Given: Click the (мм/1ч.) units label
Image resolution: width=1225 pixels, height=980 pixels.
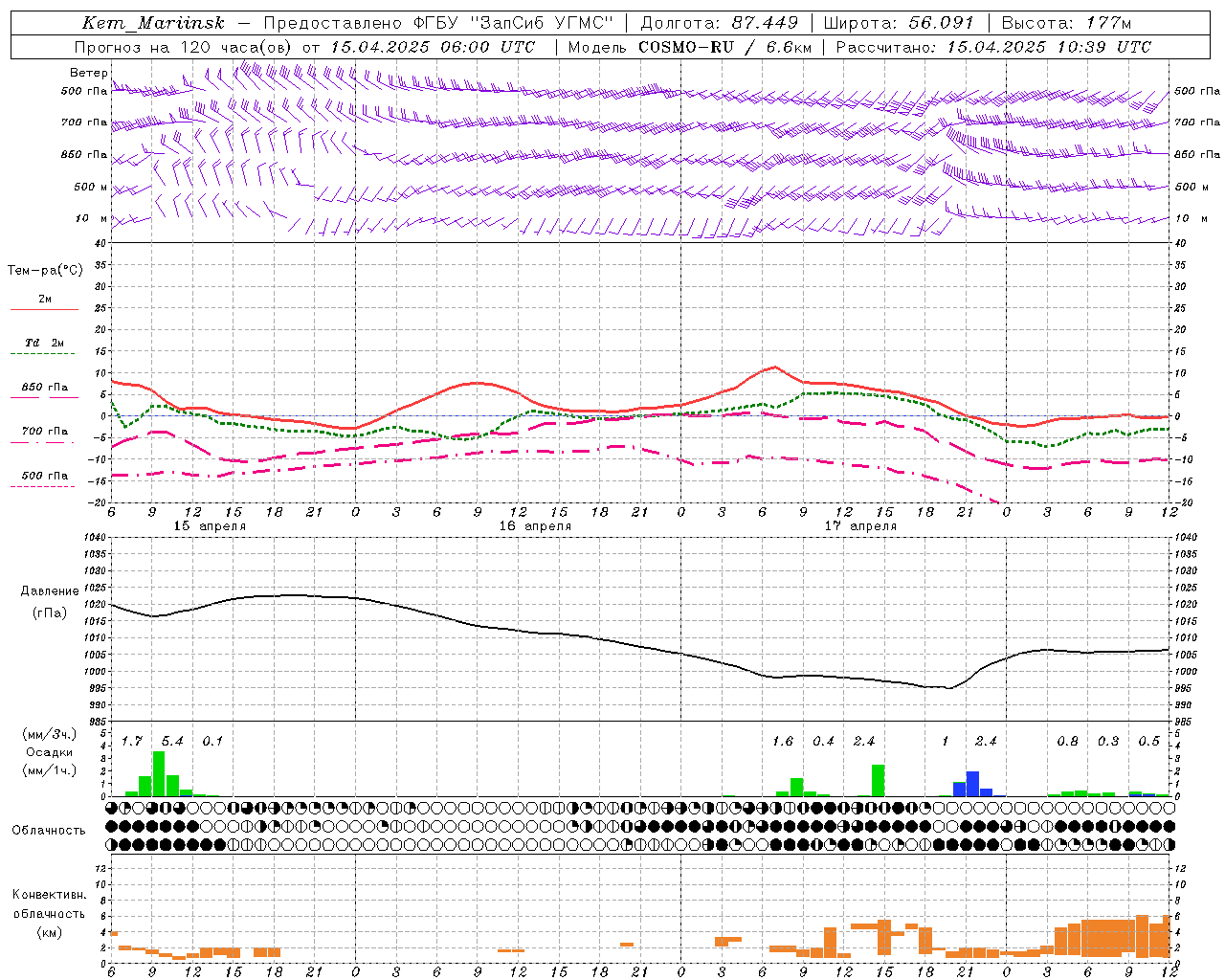Looking at the screenshot, I should (50, 770).
